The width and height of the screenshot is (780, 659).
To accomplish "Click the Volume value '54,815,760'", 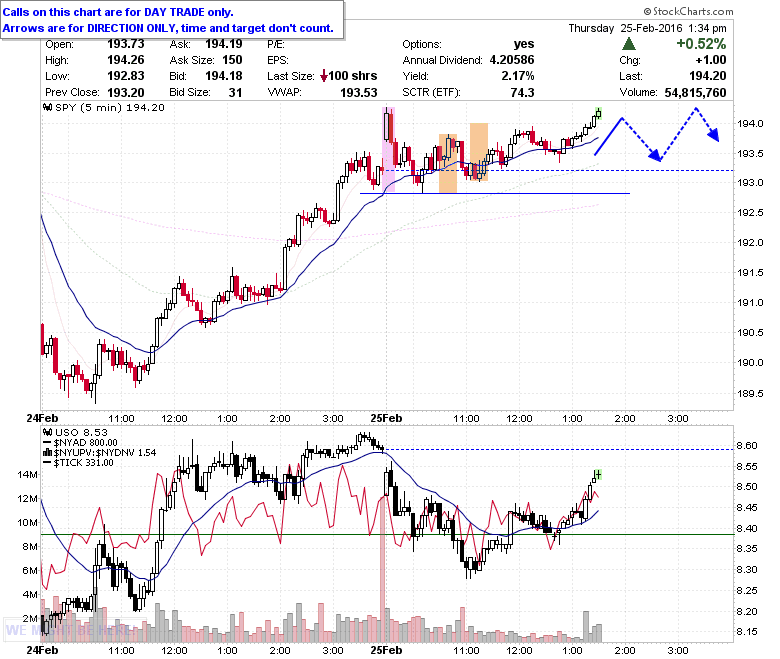I will 695,93.
